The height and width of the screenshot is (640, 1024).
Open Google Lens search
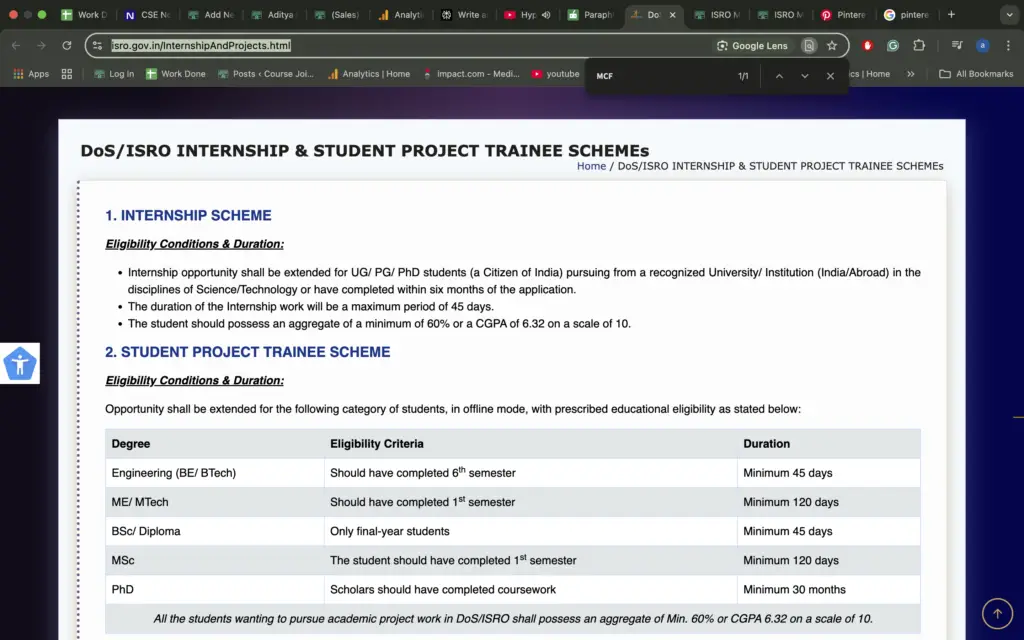click(752, 46)
